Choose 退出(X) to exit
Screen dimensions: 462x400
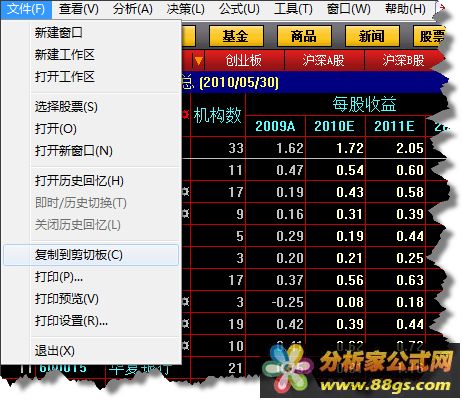coord(91,351)
